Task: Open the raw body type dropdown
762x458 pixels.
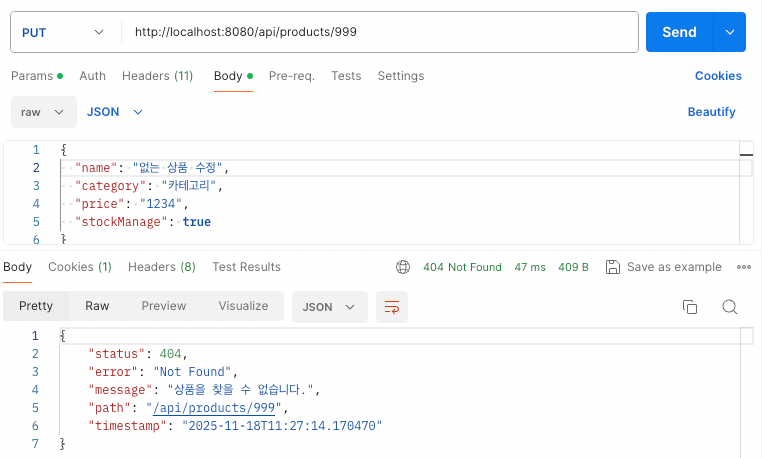Action: click(x=43, y=112)
